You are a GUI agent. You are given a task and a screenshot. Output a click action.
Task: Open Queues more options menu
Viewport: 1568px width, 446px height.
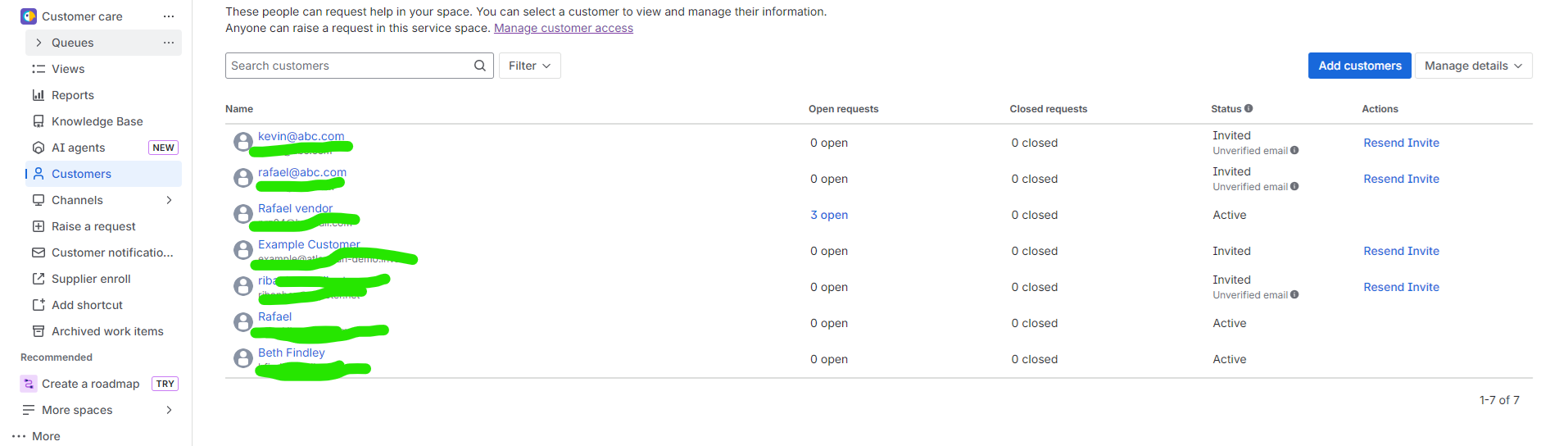169,43
